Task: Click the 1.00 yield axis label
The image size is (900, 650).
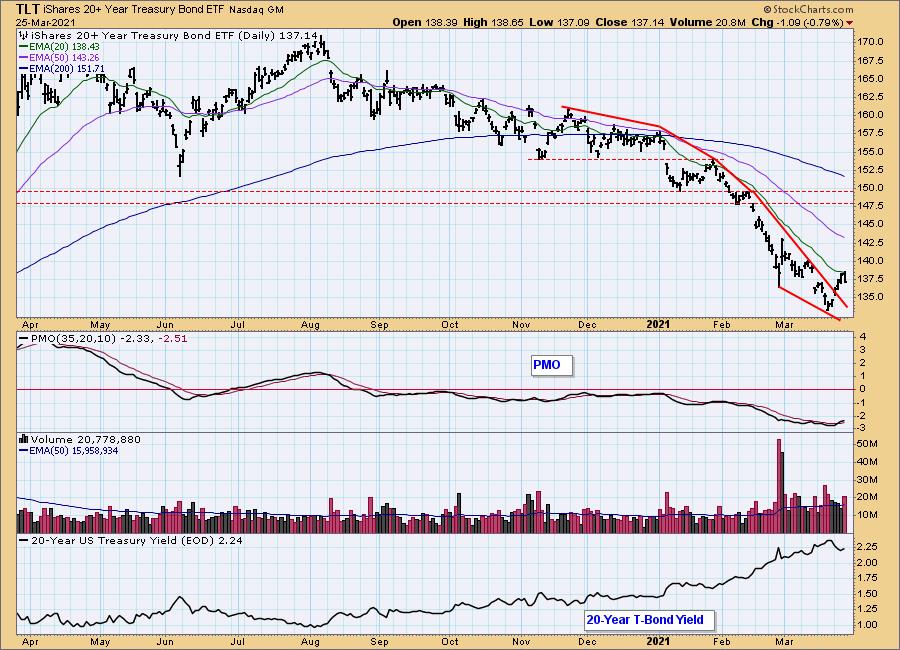Action: coord(867,625)
